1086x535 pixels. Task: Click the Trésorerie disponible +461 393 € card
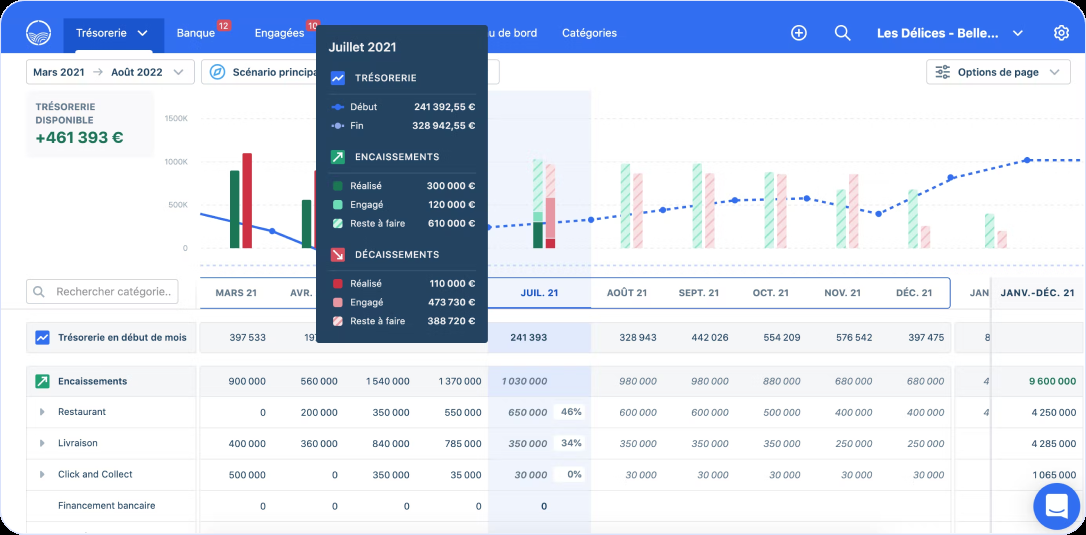click(90, 124)
